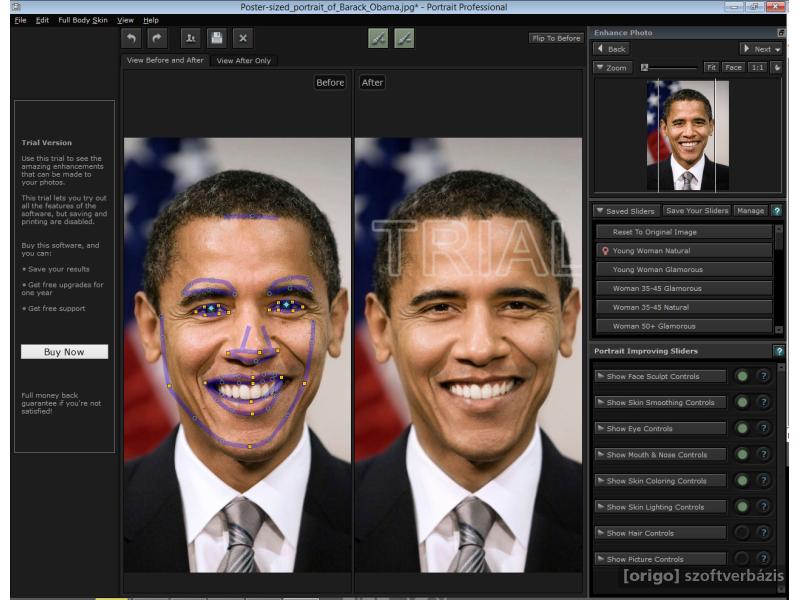
Task: Open help for Saved Sliders section
Action: [x=777, y=211]
